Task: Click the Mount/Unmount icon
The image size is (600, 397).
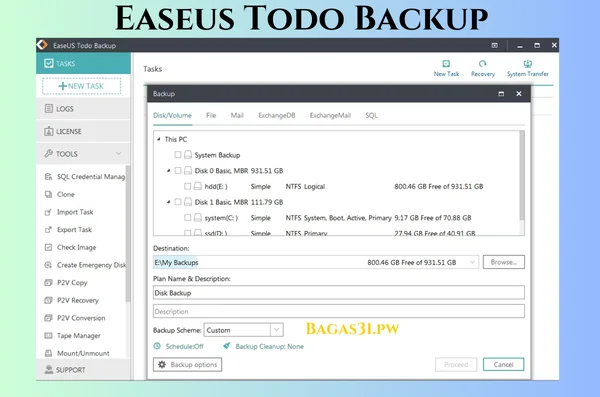Action: (x=48, y=353)
